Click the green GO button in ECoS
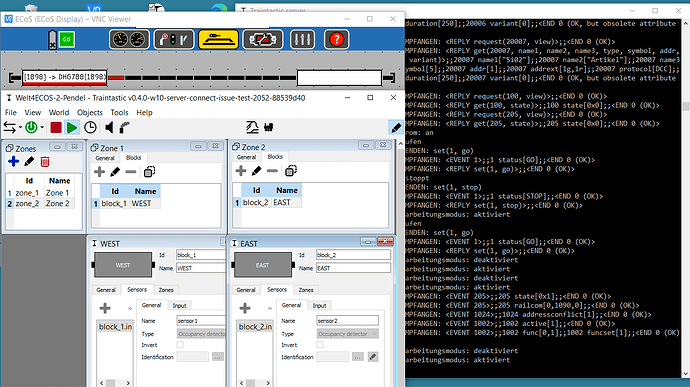The height and width of the screenshot is (387, 690). click(x=66, y=40)
